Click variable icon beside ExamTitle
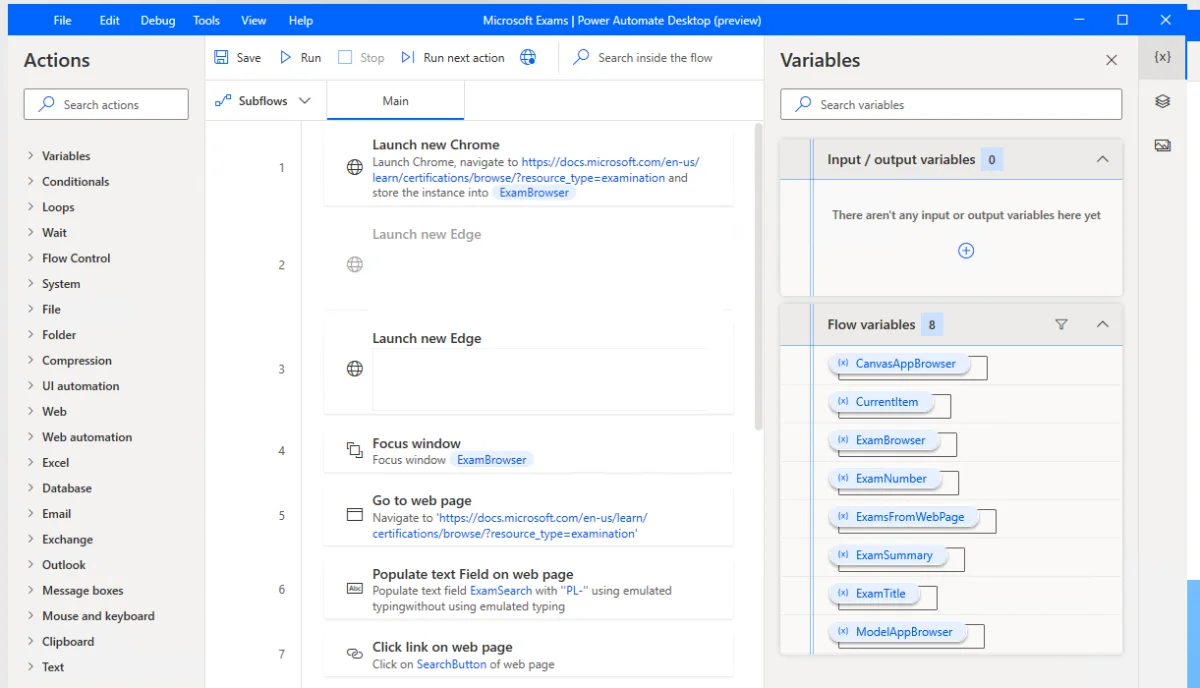The height and width of the screenshot is (688, 1200). [x=843, y=594]
